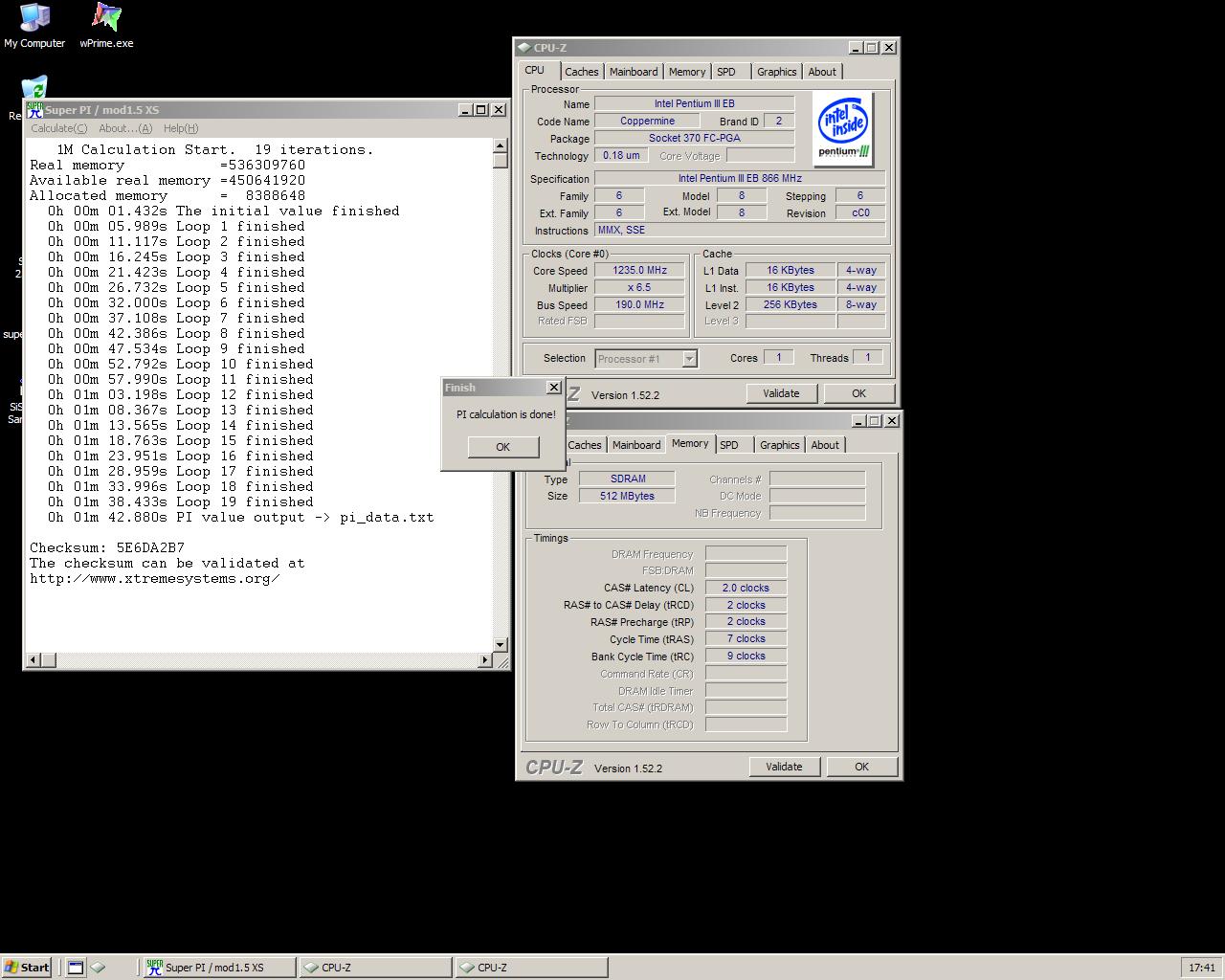Close the Finish dialog
The image size is (1225, 980).
coord(553,388)
